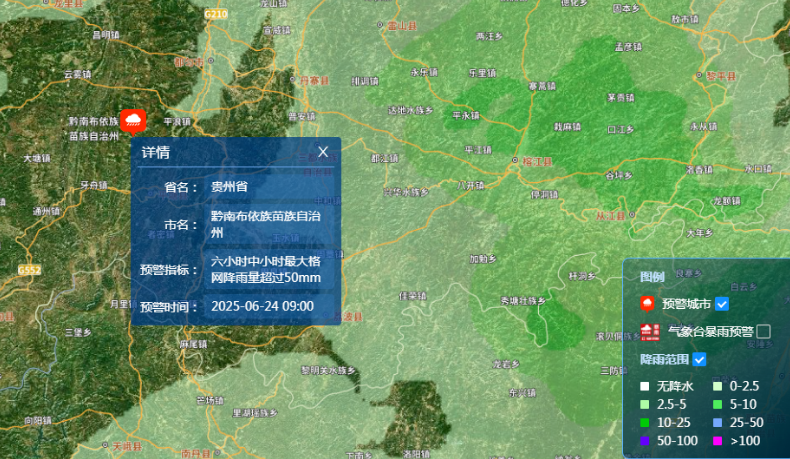Enable the 气象台暴雨预警 checkbox
The image size is (790, 459).
coord(763,331)
